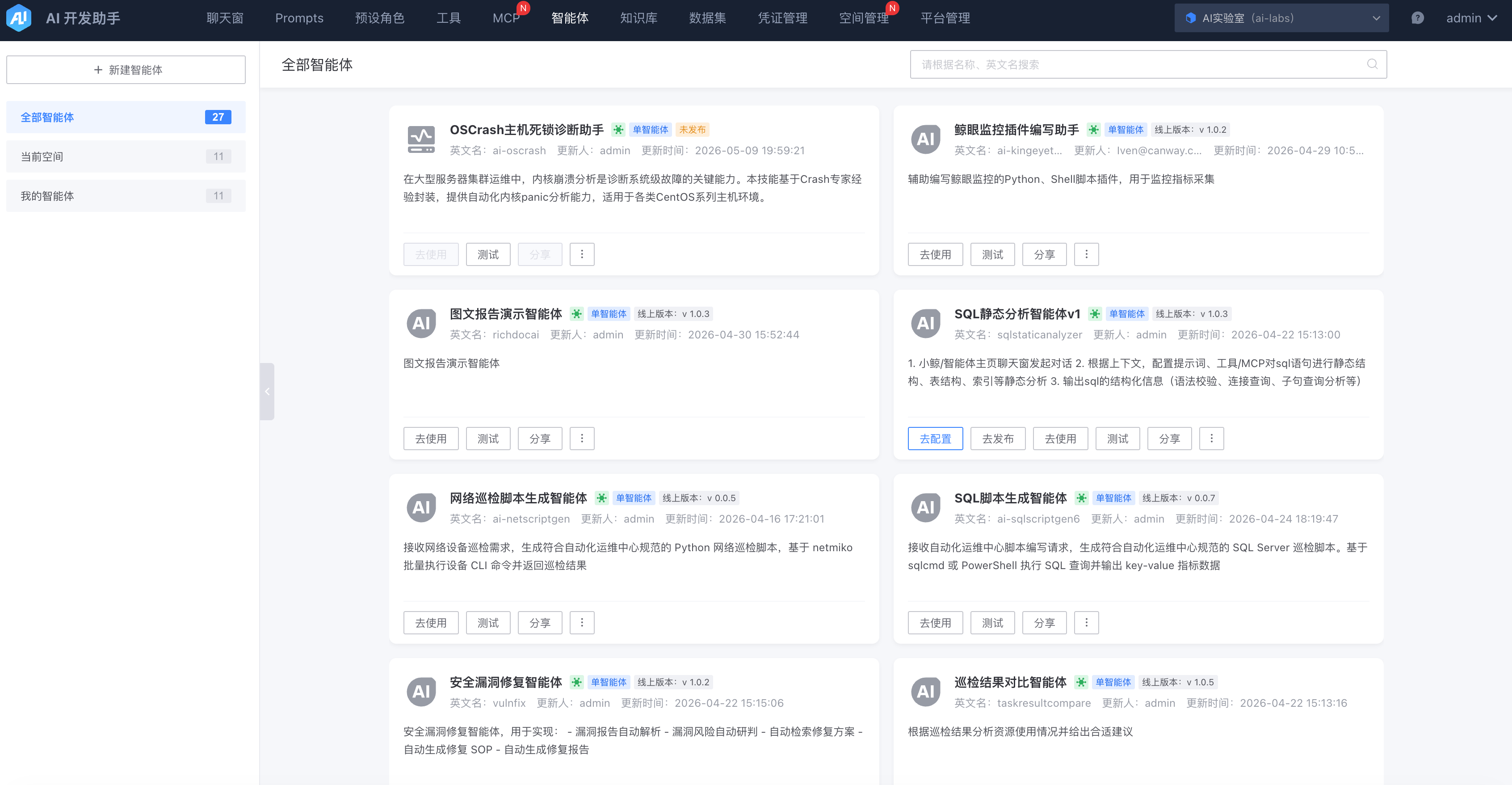Open the MCP nav tab
Screen dimensions: 1512x785
506,18
